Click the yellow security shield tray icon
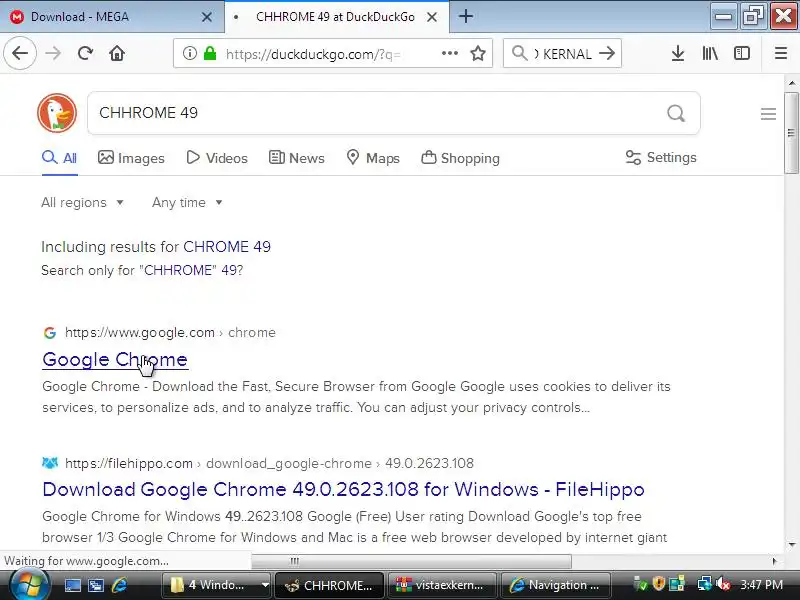This screenshot has height=600, width=800. [x=659, y=584]
